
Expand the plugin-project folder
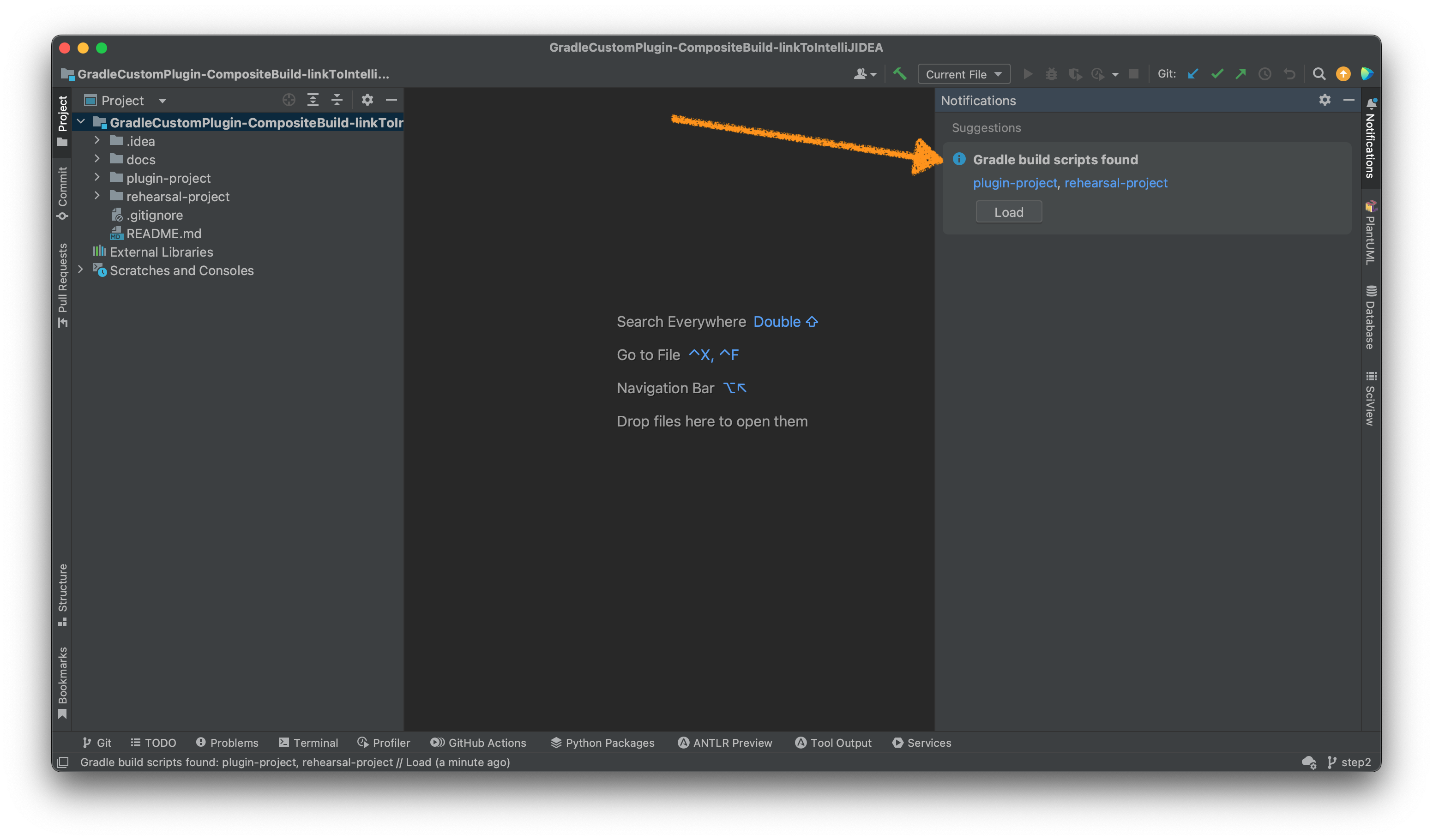coord(97,177)
